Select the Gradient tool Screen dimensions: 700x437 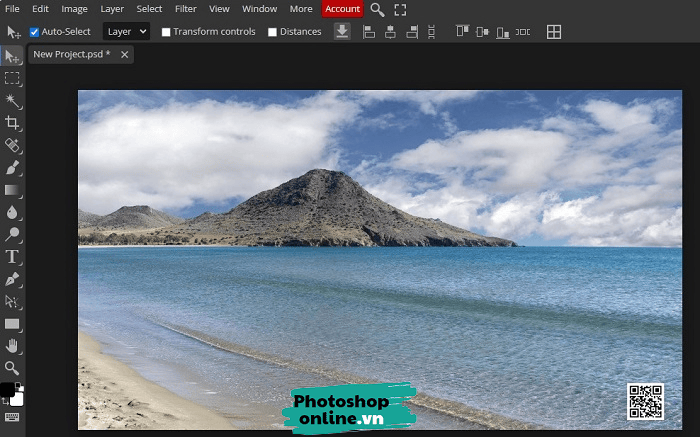[x=12, y=189]
